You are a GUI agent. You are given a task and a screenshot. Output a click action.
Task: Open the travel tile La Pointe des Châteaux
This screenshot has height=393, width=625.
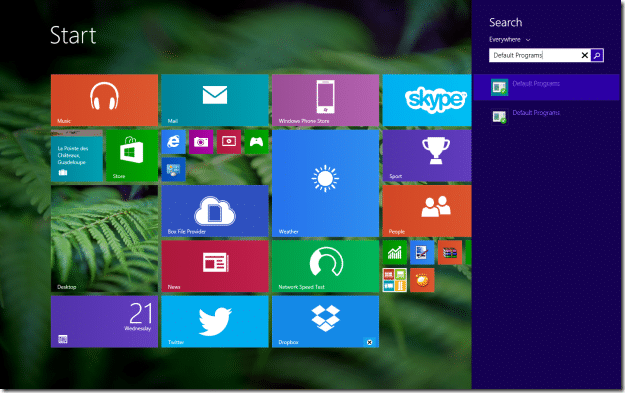click(77, 155)
